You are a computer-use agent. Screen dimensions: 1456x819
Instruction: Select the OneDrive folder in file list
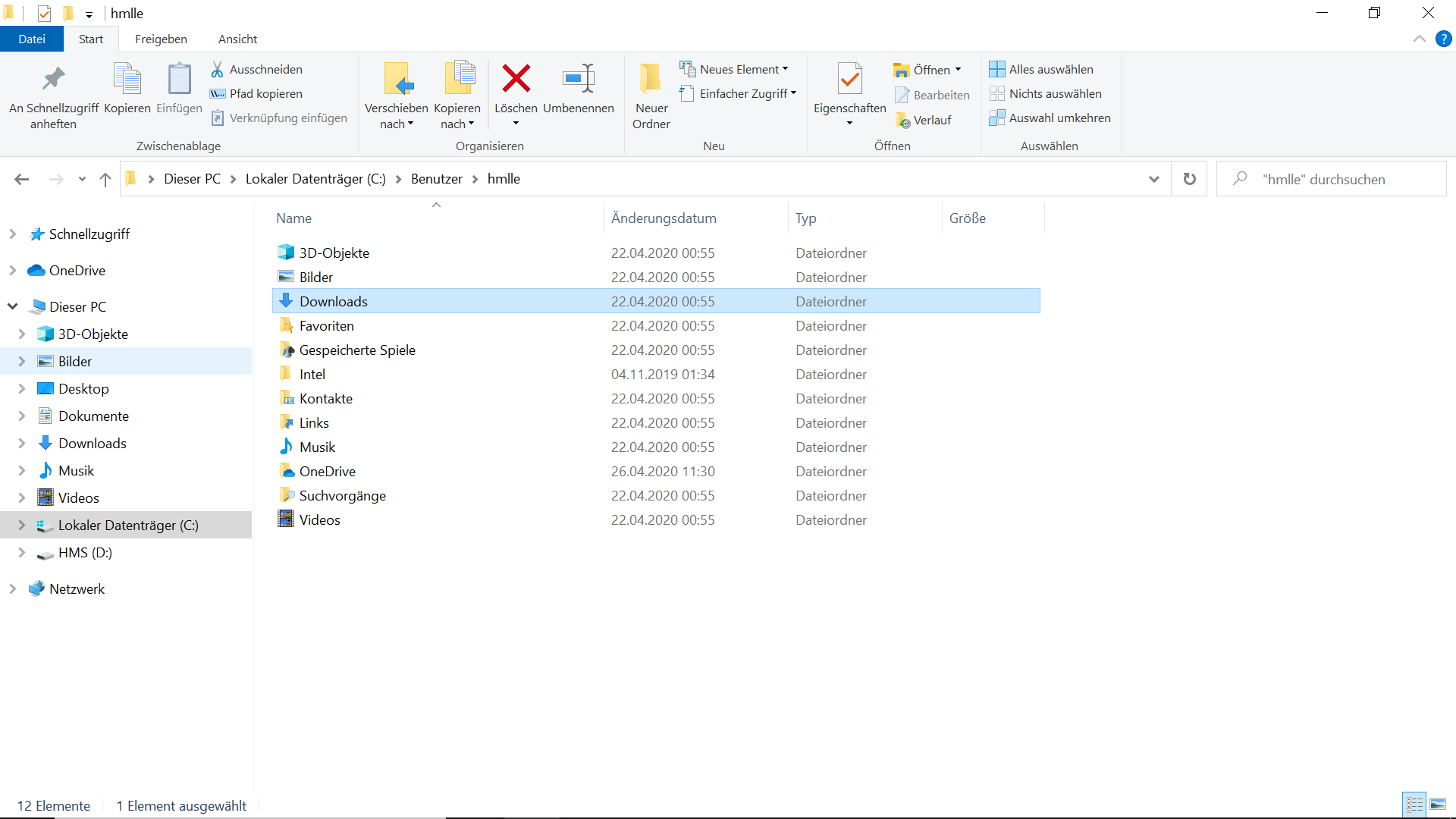click(327, 471)
